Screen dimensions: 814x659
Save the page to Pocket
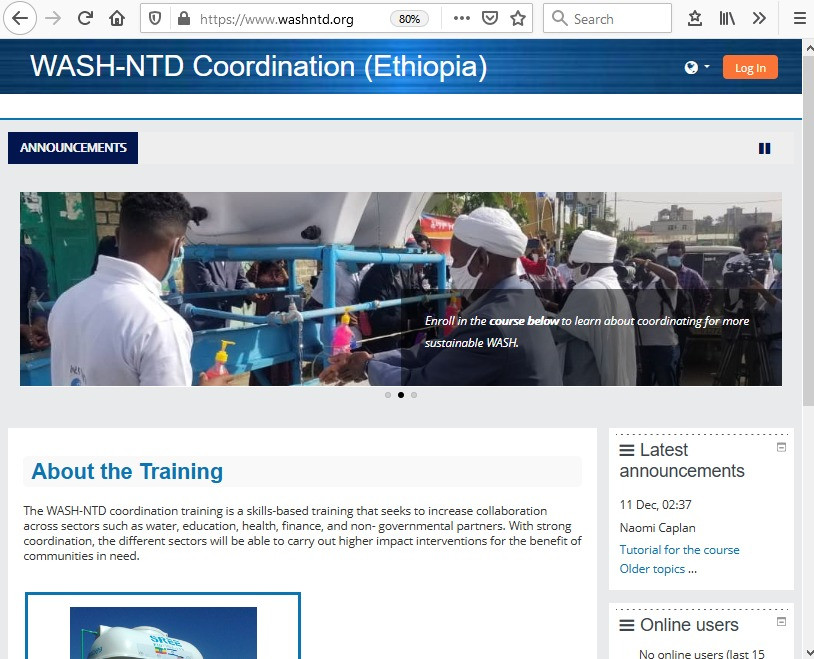tap(490, 19)
